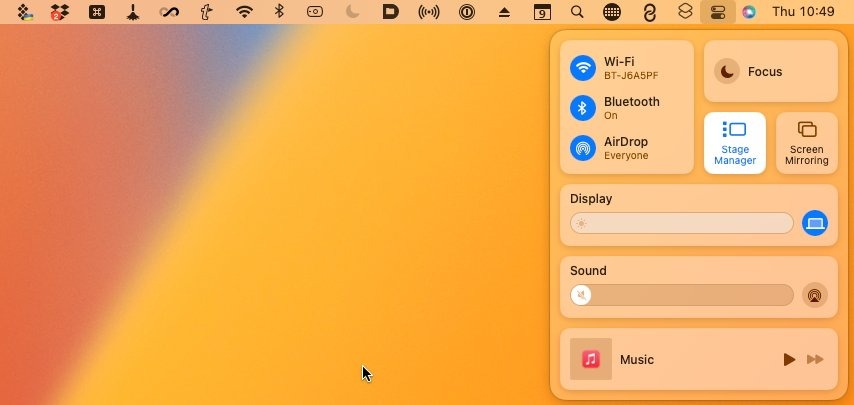Open the Shortcuts layered icon in the menu bar
854x405 pixels.
coord(685,11)
